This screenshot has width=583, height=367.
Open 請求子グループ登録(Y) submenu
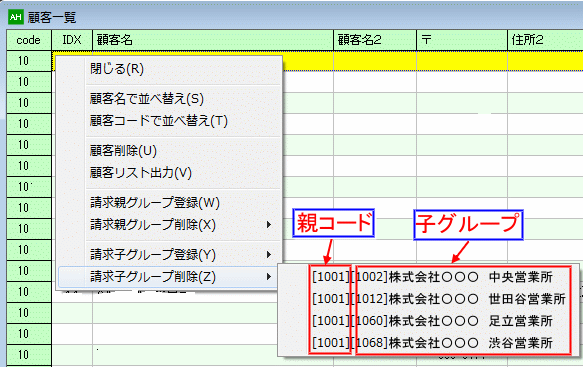pyautogui.click(x=169, y=255)
